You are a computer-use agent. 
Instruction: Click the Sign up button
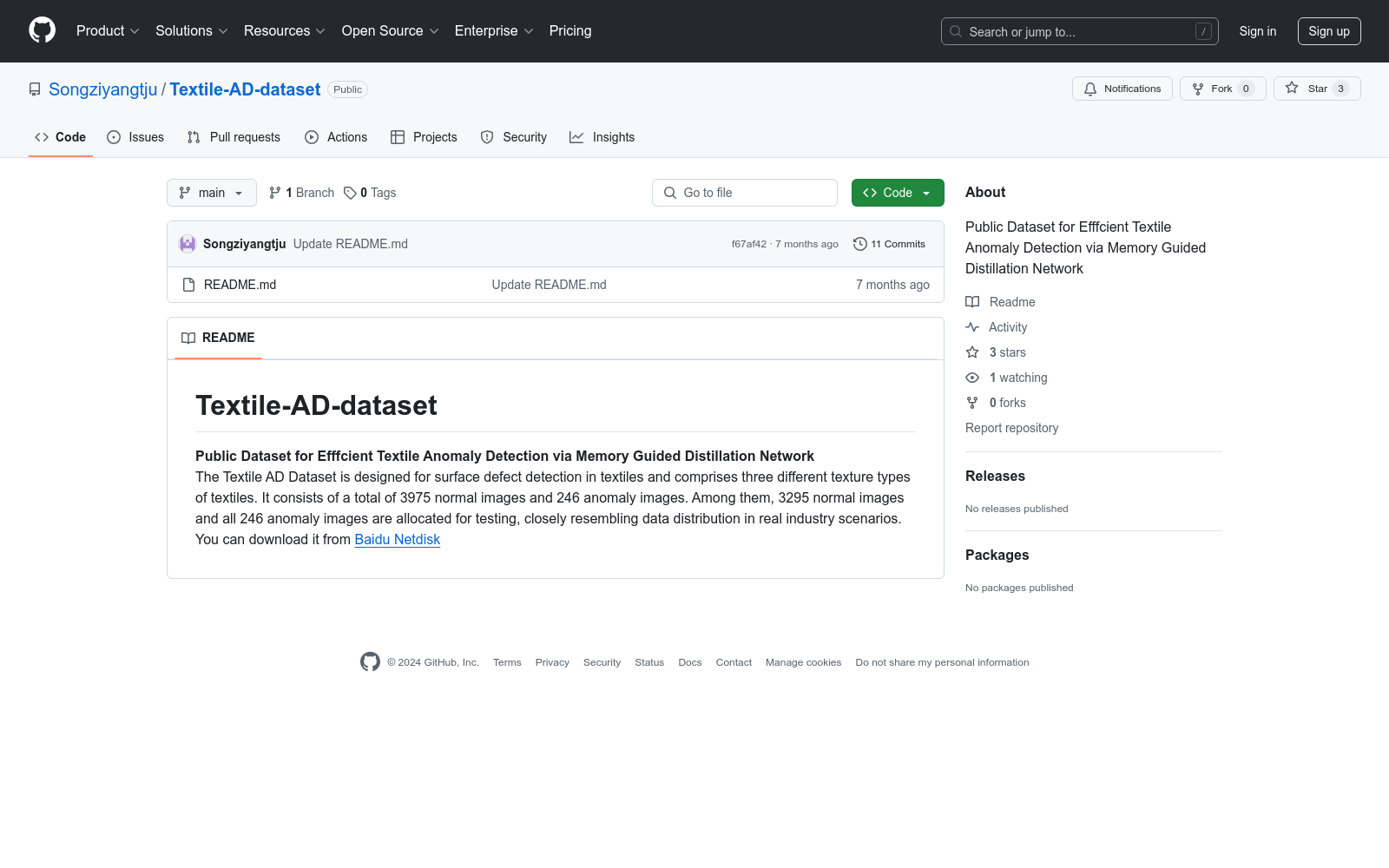(x=1329, y=31)
